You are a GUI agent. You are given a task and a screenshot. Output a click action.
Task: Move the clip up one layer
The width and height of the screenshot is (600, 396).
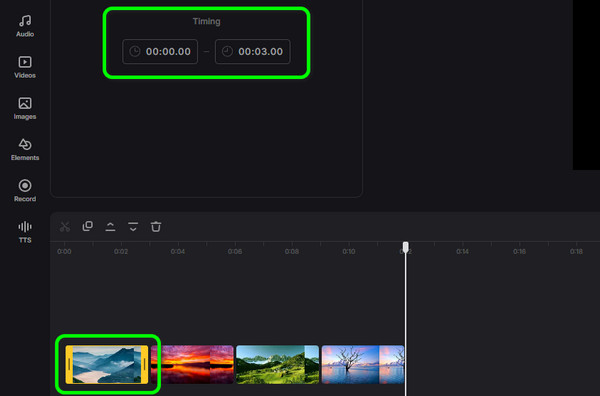(x=110, y=227)
